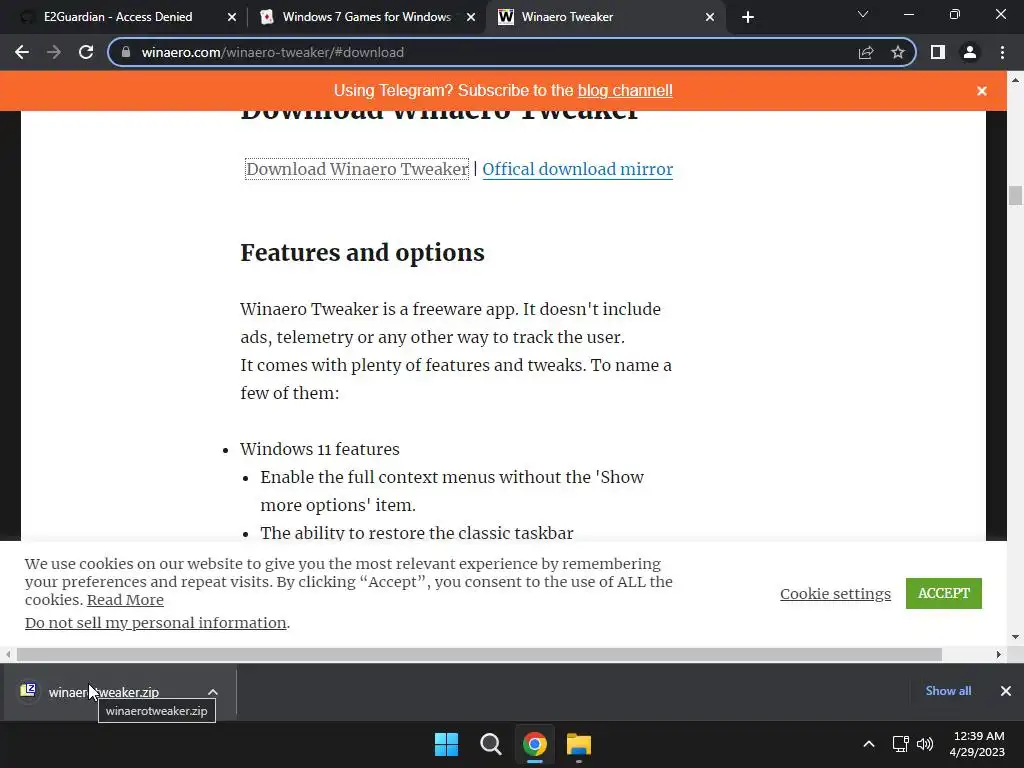Click the Features and options heading
Viewport: 1024px width, 768px height.
pos(362,253)
